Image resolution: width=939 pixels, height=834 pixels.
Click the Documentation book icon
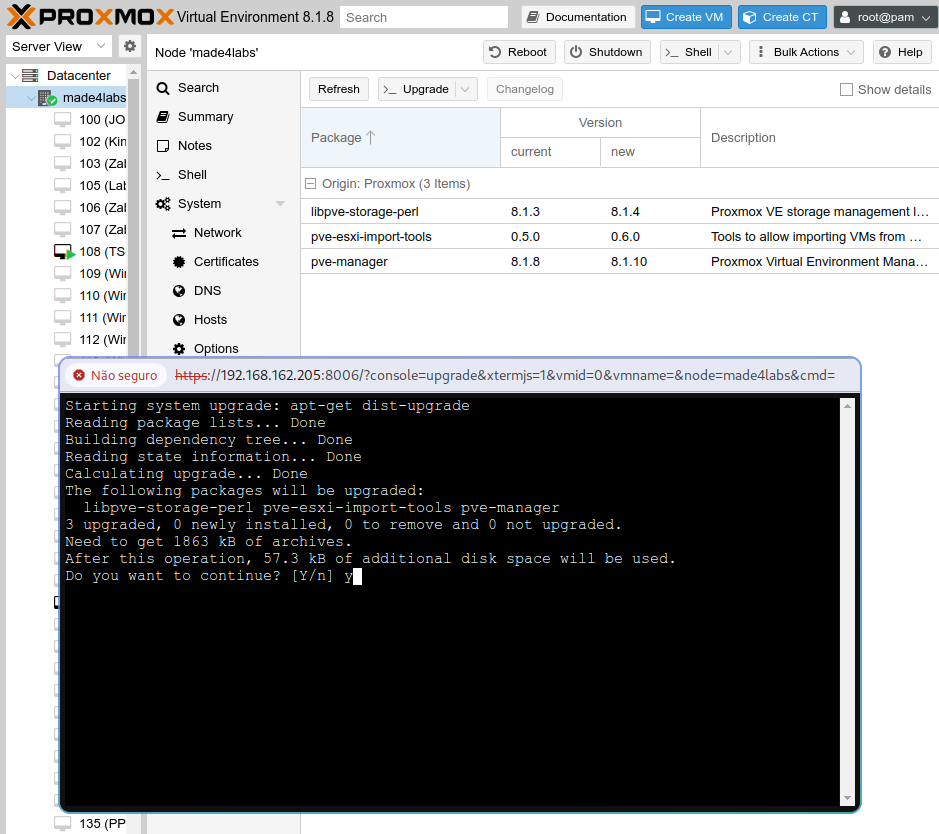pyautogui.click(x=533, y=17)
